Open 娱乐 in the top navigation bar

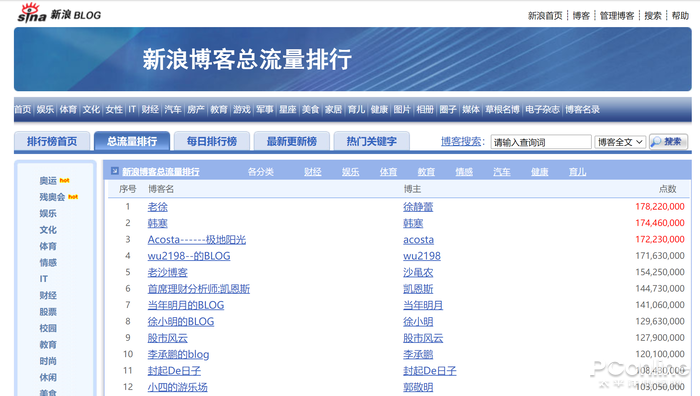[x=45, y=109]
